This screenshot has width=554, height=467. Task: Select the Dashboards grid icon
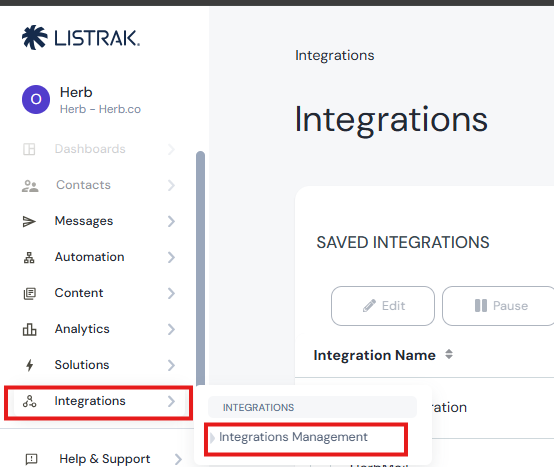[29, 149]
